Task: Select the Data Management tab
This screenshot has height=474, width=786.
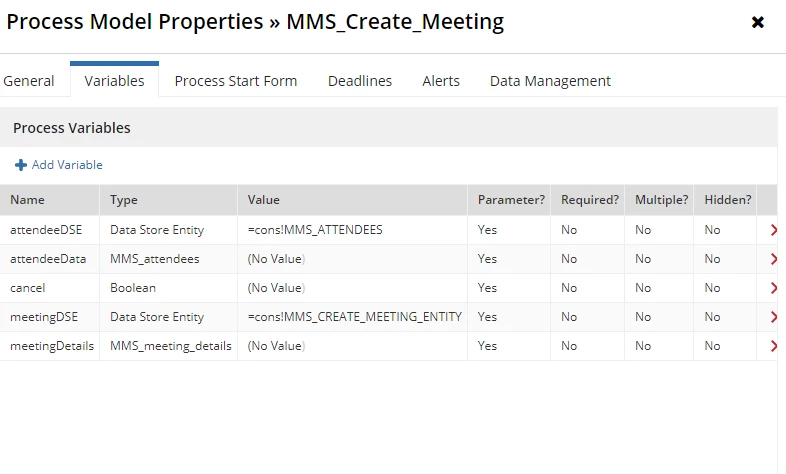Action: [550, 81]
